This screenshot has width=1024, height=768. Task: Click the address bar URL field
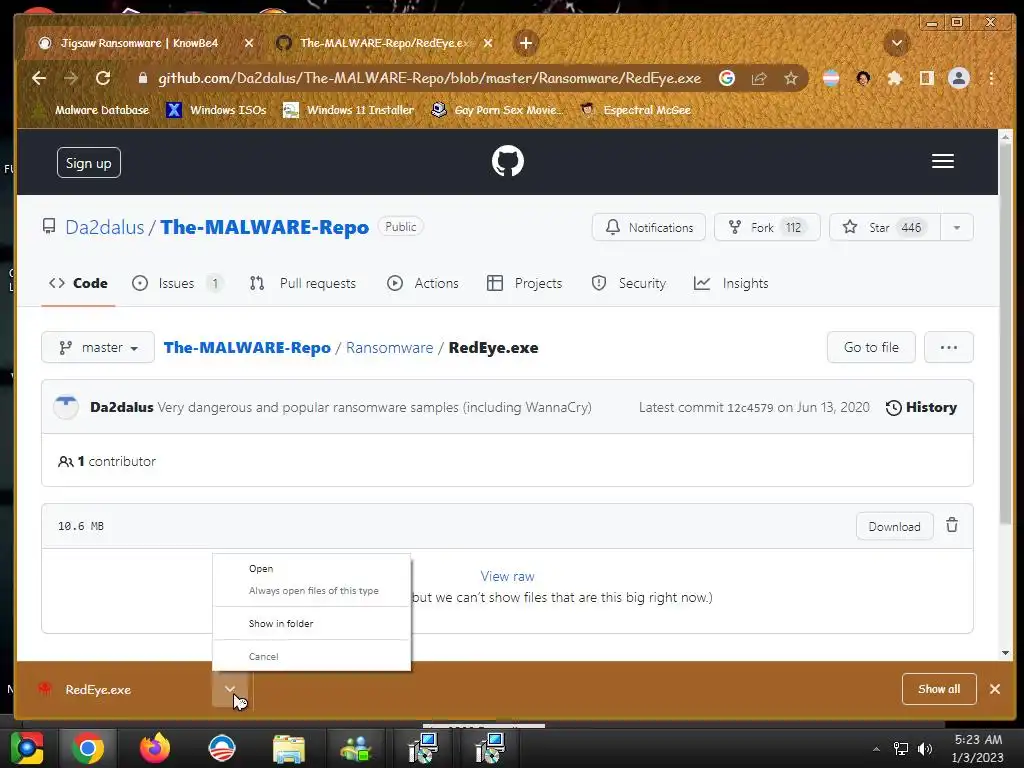[429, 78]
